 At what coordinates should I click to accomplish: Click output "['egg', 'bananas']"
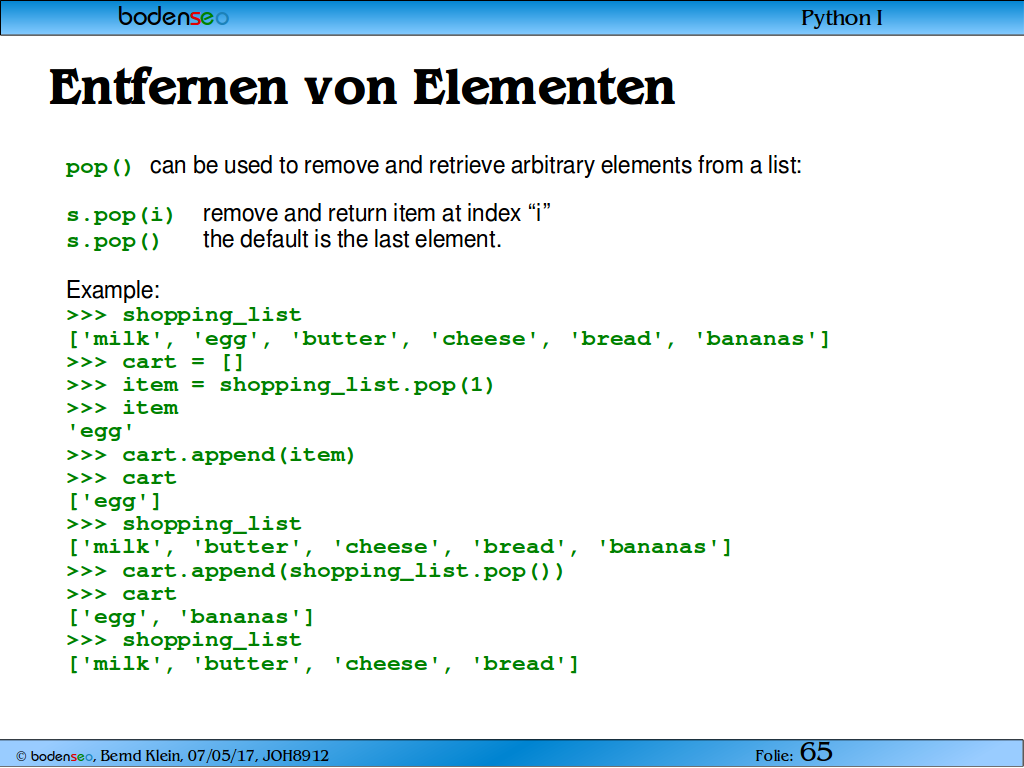[x=191, y=617]
